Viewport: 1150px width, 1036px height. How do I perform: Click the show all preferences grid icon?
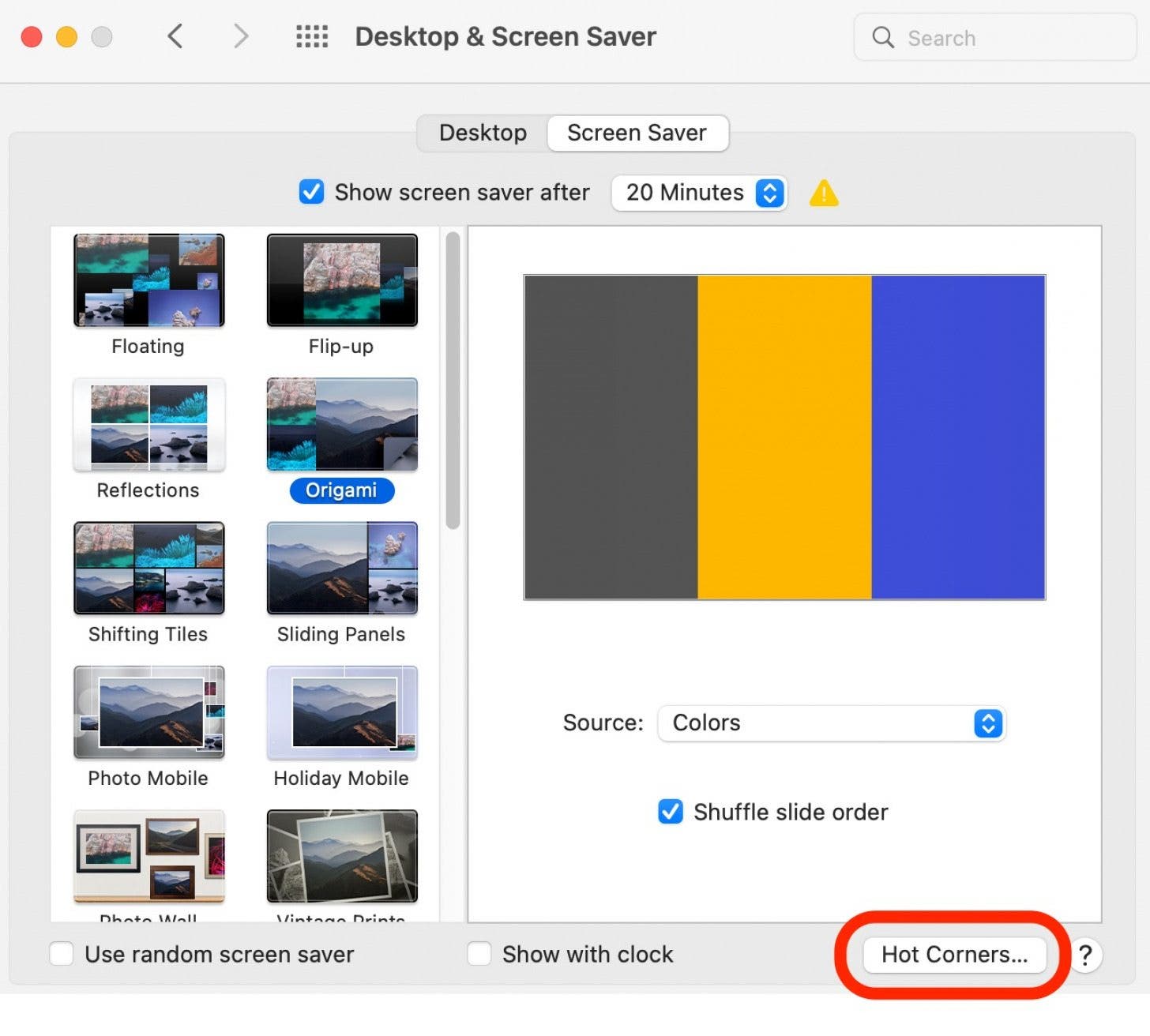(x=311, y=36)
